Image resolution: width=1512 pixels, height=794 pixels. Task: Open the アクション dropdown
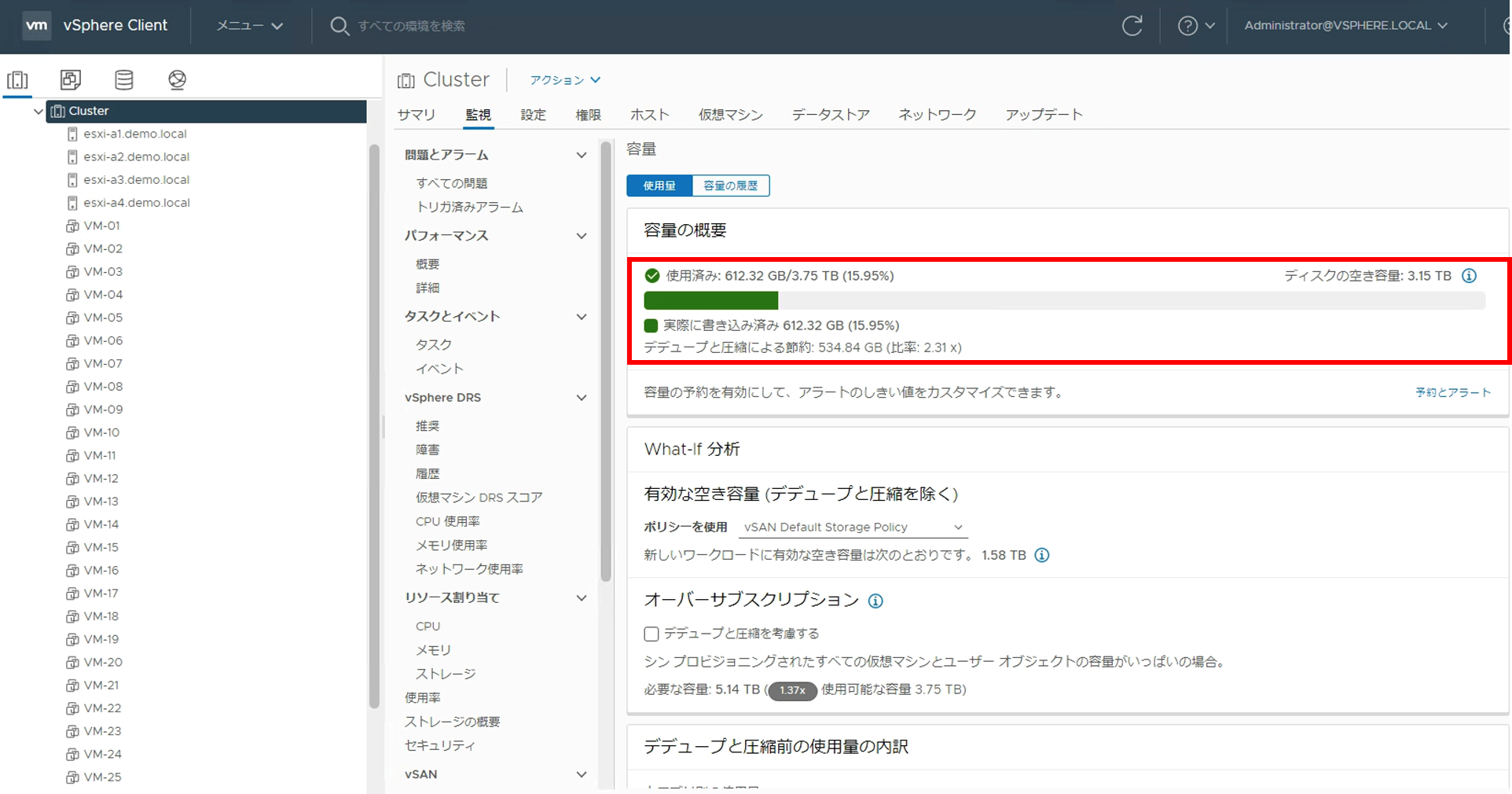(565, 80)
